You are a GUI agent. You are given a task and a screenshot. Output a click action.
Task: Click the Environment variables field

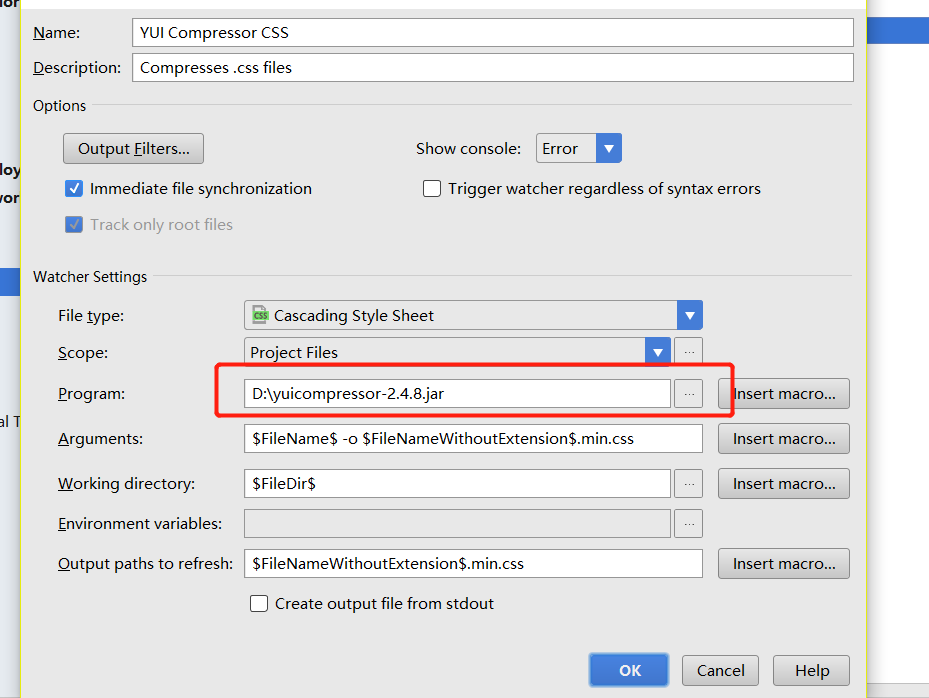point(457,524)
